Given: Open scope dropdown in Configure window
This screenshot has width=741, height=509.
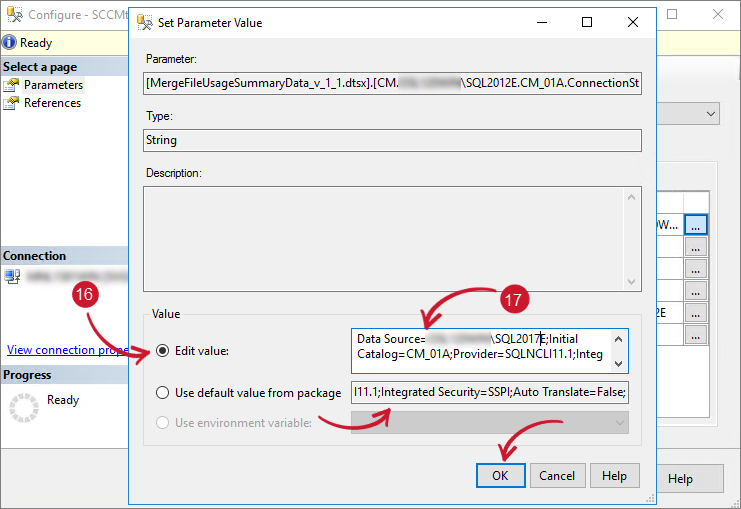Looking at the screenshot, I should tap(711, 114).
